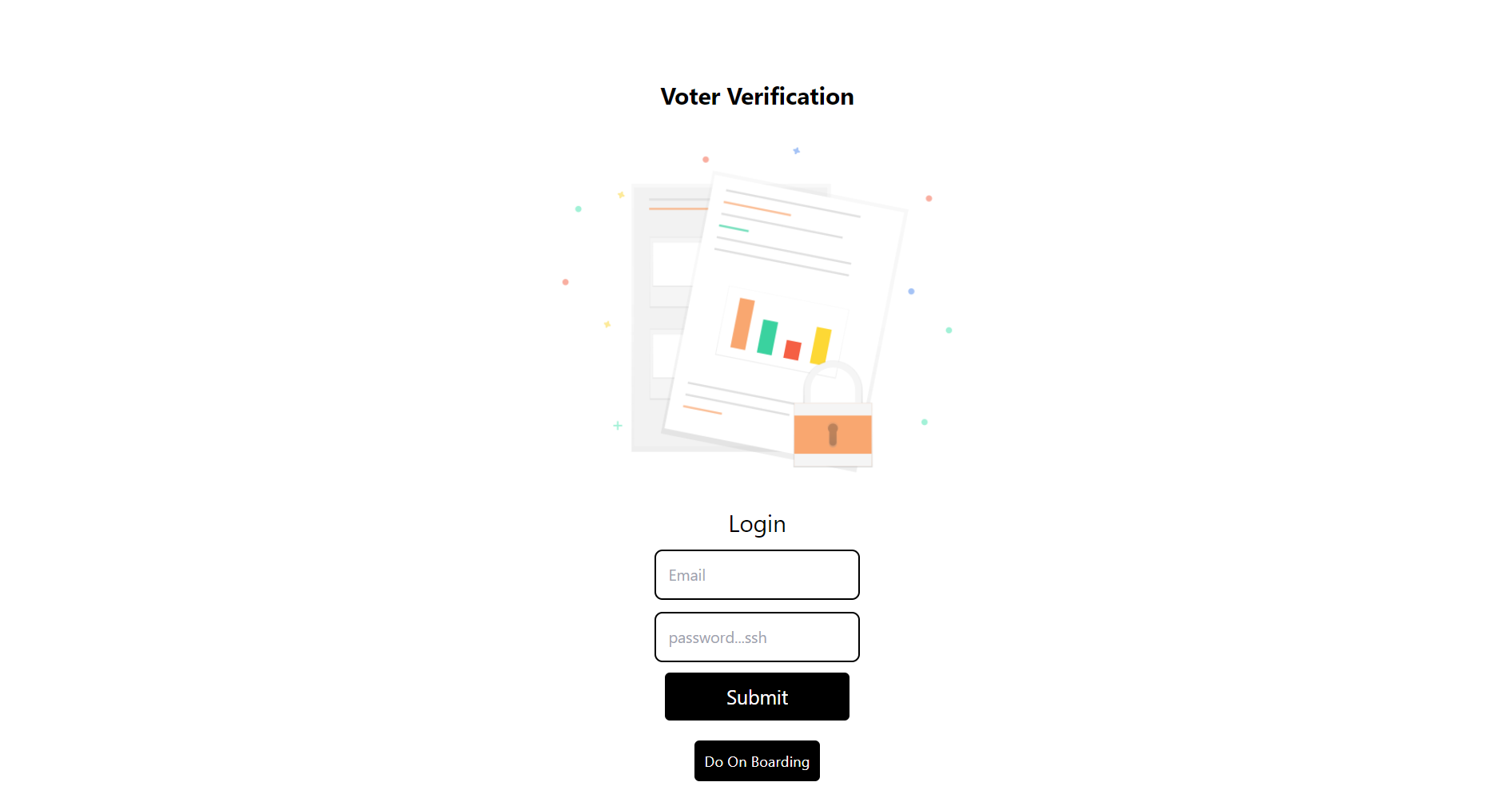Click the blue dot right of tilted document

pos(911,292)
